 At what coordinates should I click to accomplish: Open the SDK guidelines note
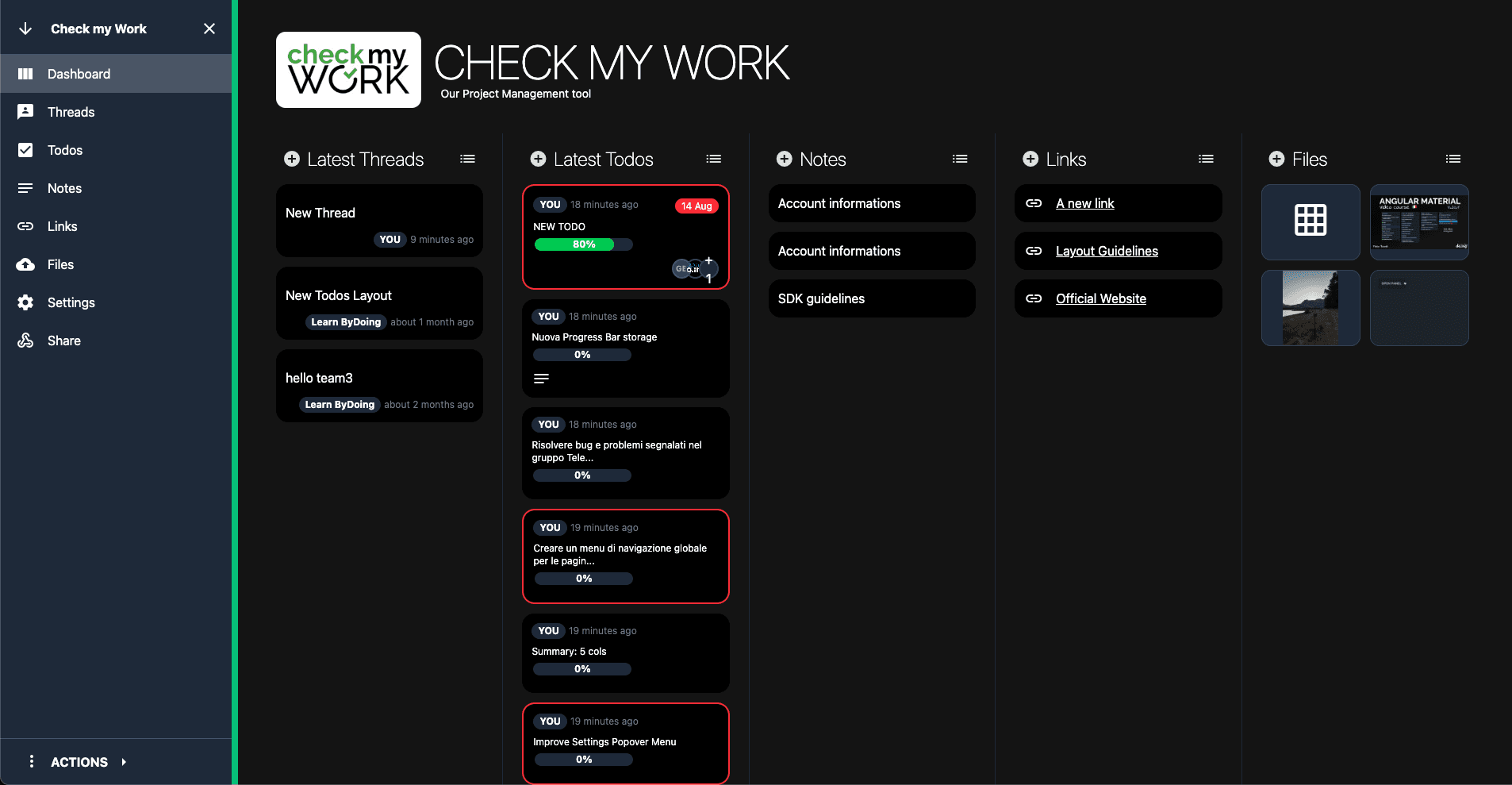(821, 298)
